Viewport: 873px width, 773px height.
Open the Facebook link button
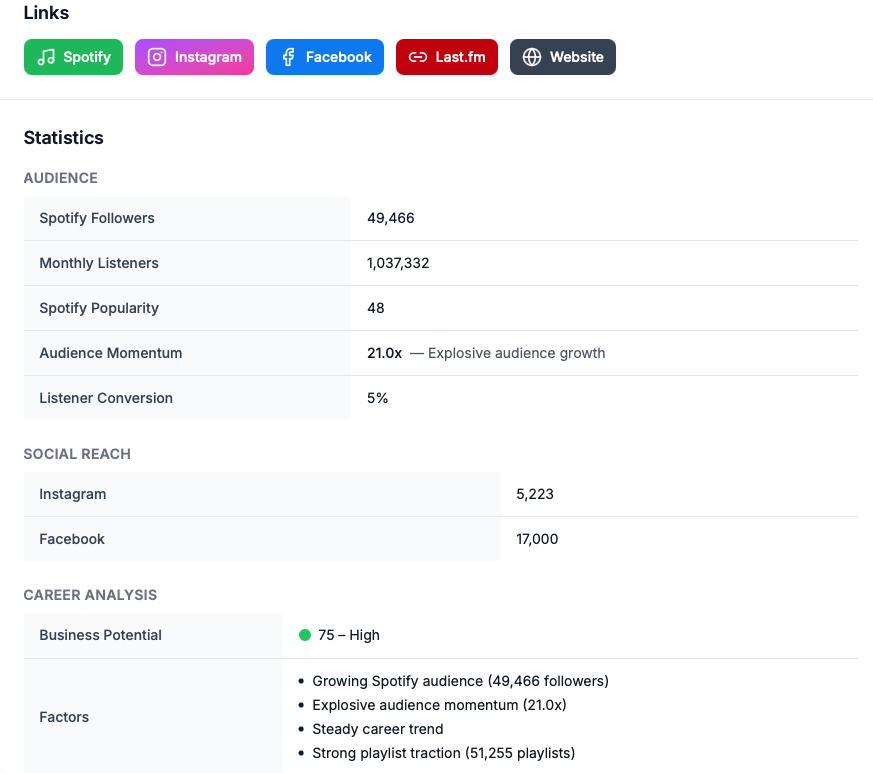325,57
